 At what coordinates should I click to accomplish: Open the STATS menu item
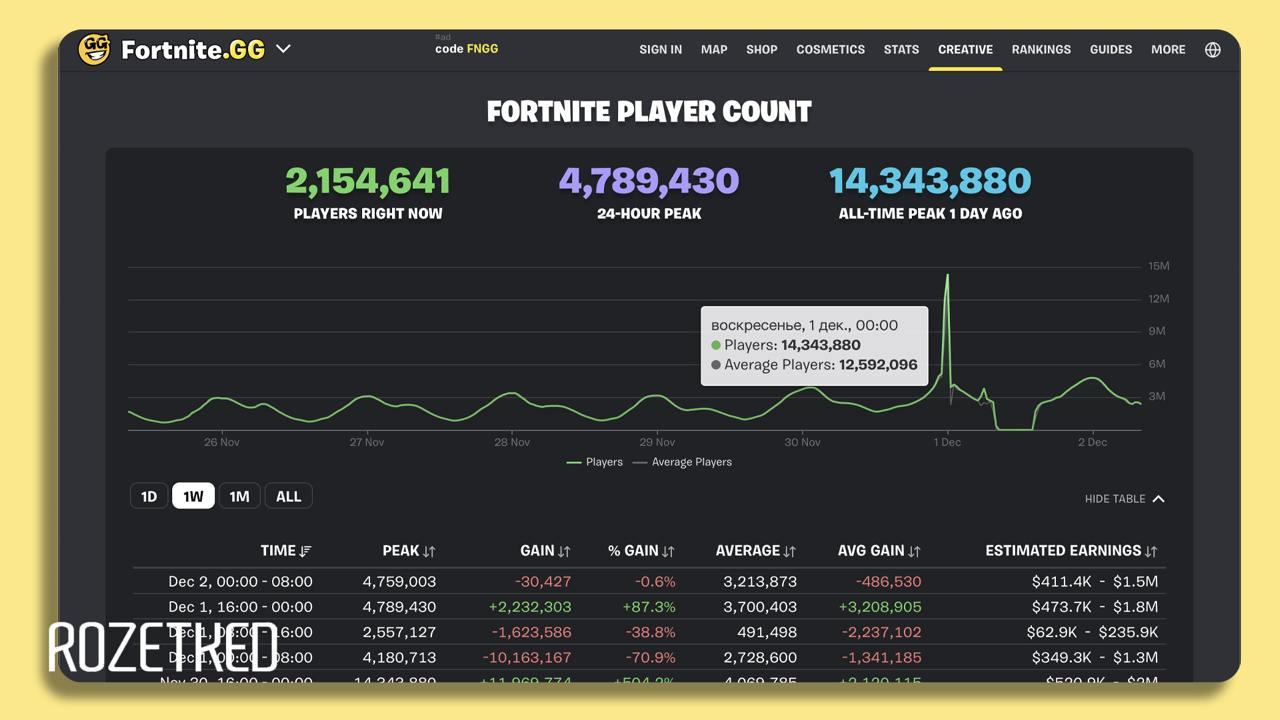click(901, 49)
